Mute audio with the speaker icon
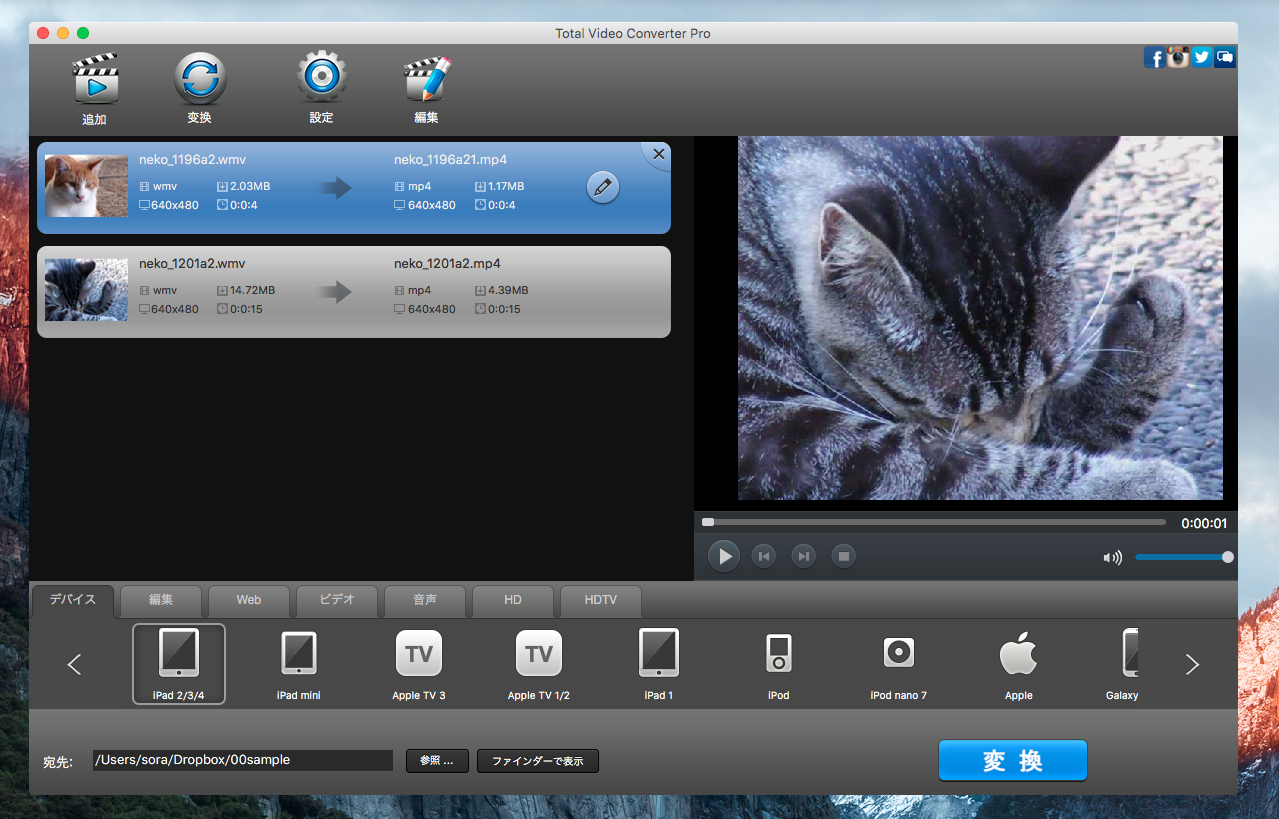Screen dimensions: 1279x819 (1112, 558)
